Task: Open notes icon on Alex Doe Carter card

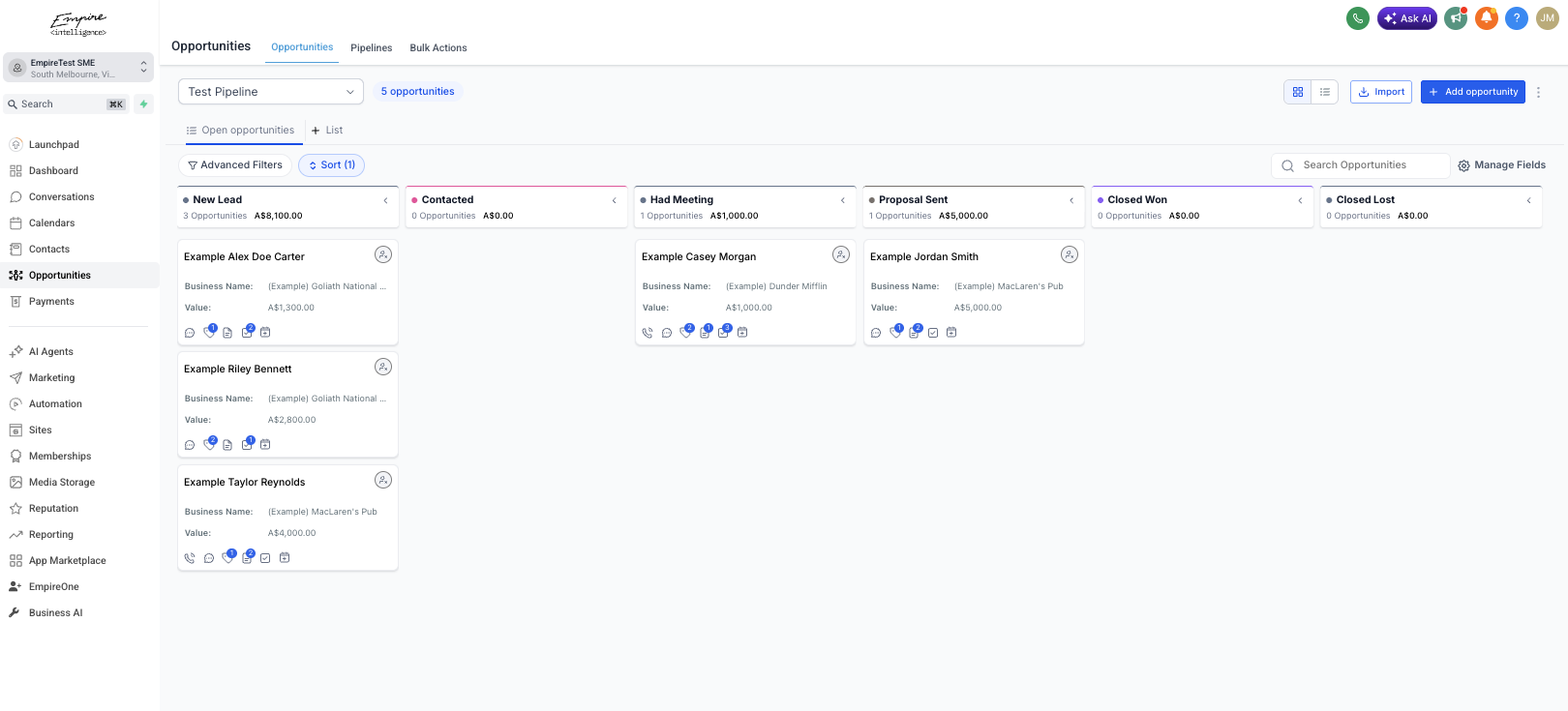Action: coord(227,333)
